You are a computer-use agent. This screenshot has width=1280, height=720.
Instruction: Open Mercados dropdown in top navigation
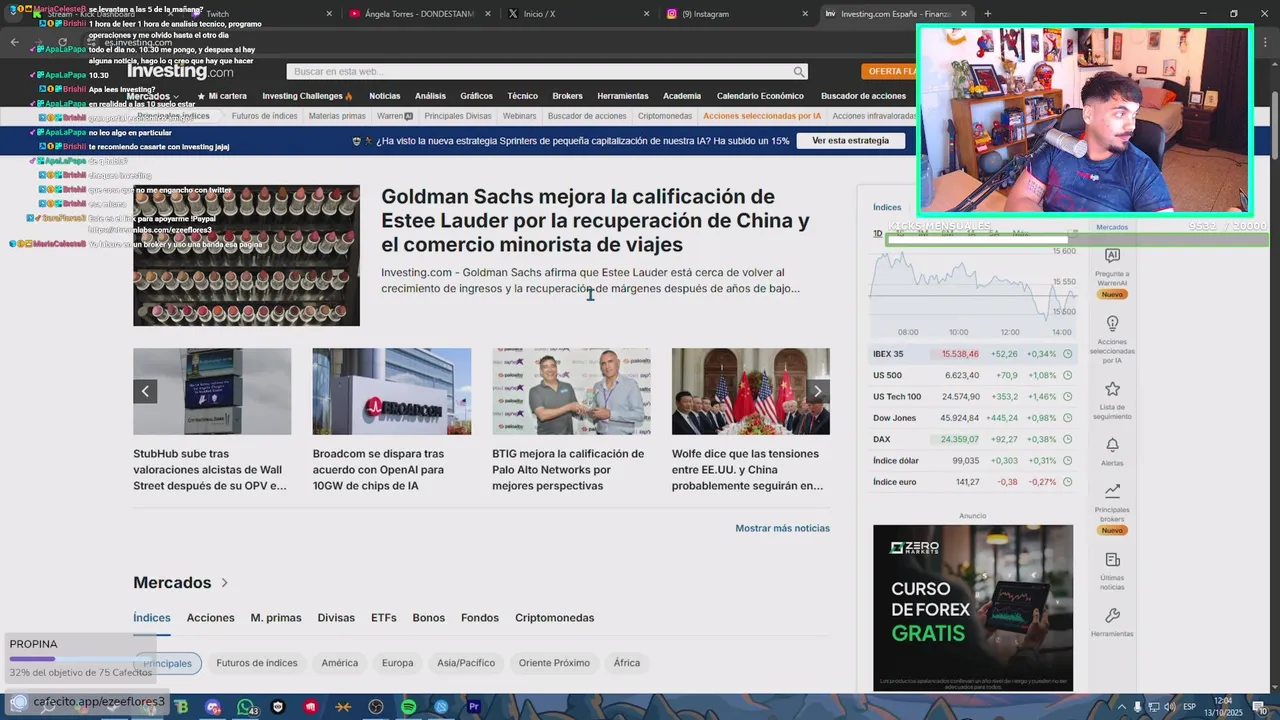[x=155, y=96]
